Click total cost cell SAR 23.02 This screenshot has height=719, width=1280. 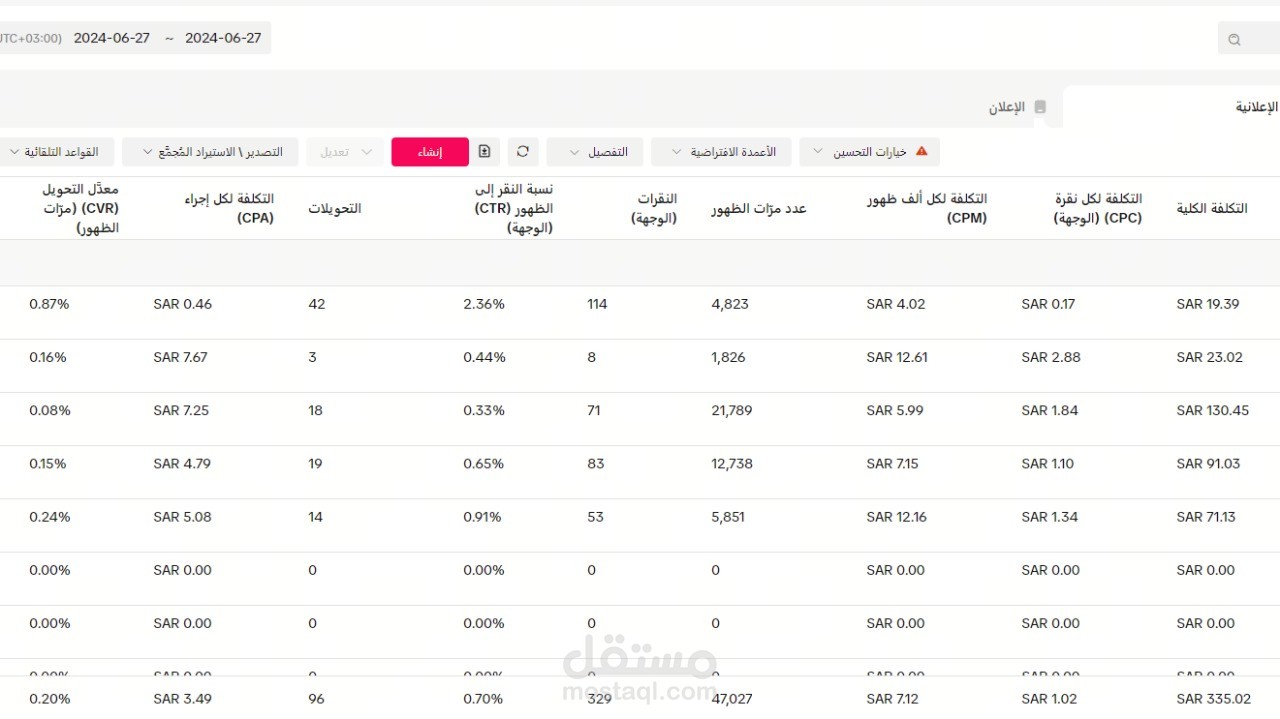1210,357
